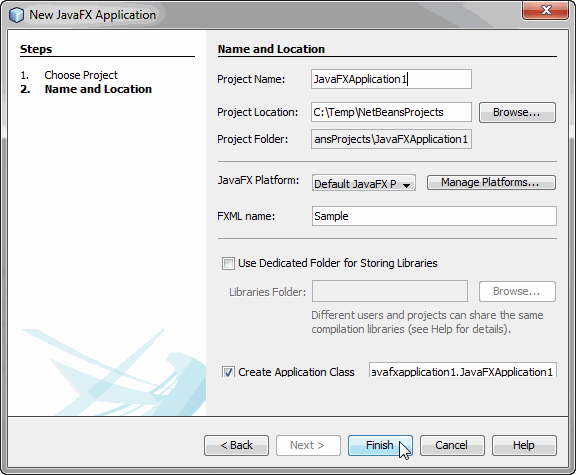This screenshot has width=576, height=475.
Task: Select the Project Folder field
Action: pos(391,139)
